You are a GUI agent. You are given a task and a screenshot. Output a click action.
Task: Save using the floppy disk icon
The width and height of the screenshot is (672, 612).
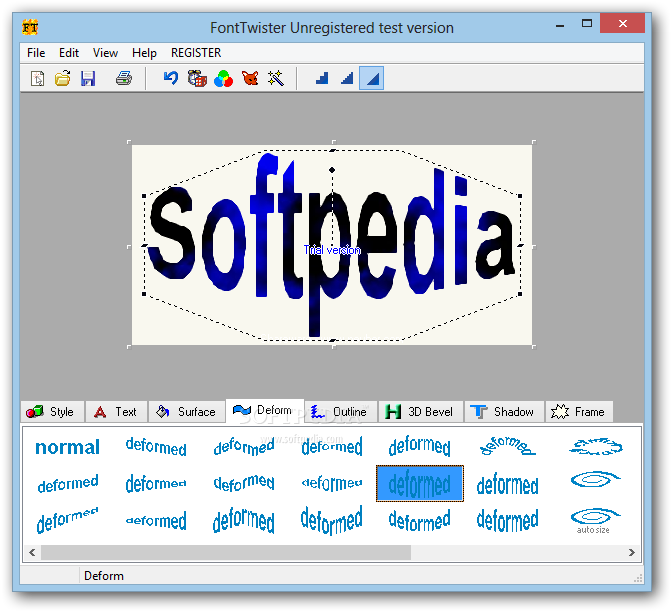(x=88, y=79)
